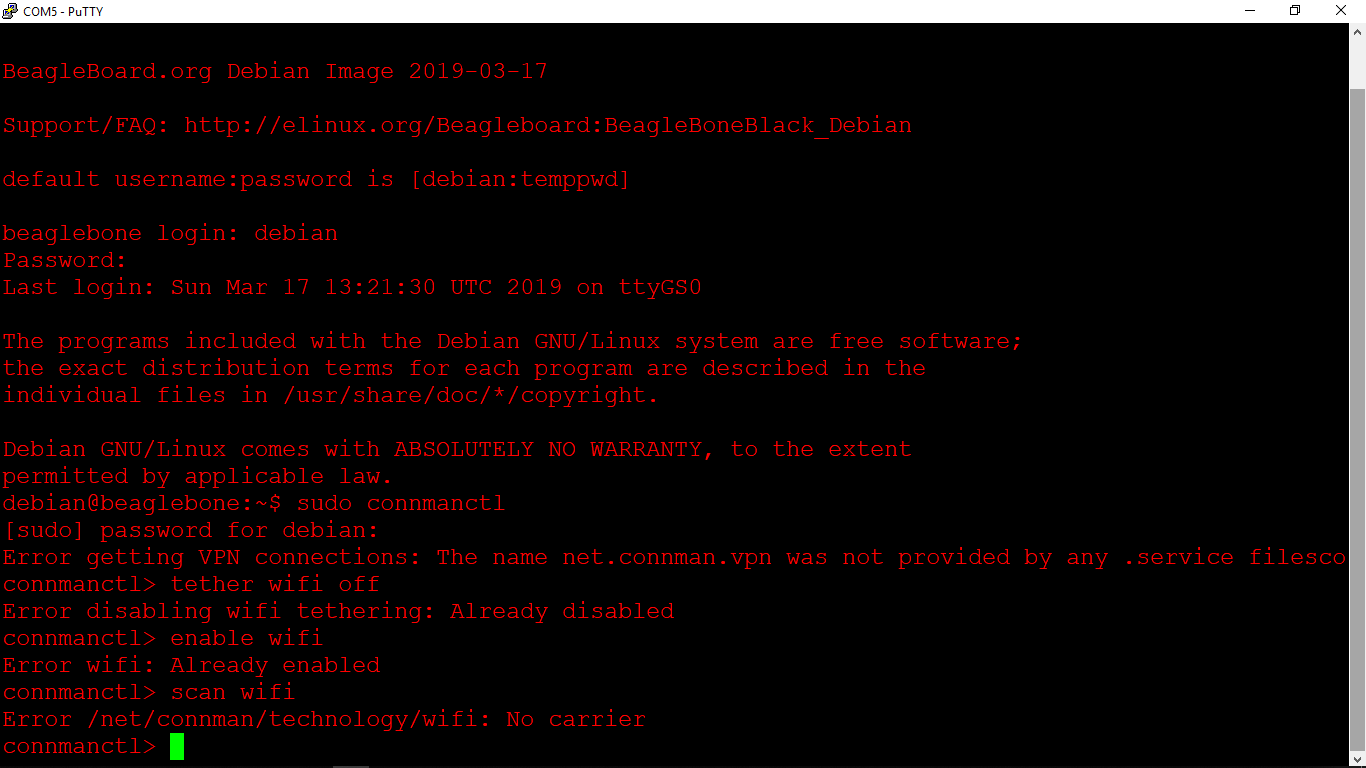Image resolution: width=1366 pixels, height=768 pixels.
Task: Open the PuTTY system menu icon
Action: 10,11
